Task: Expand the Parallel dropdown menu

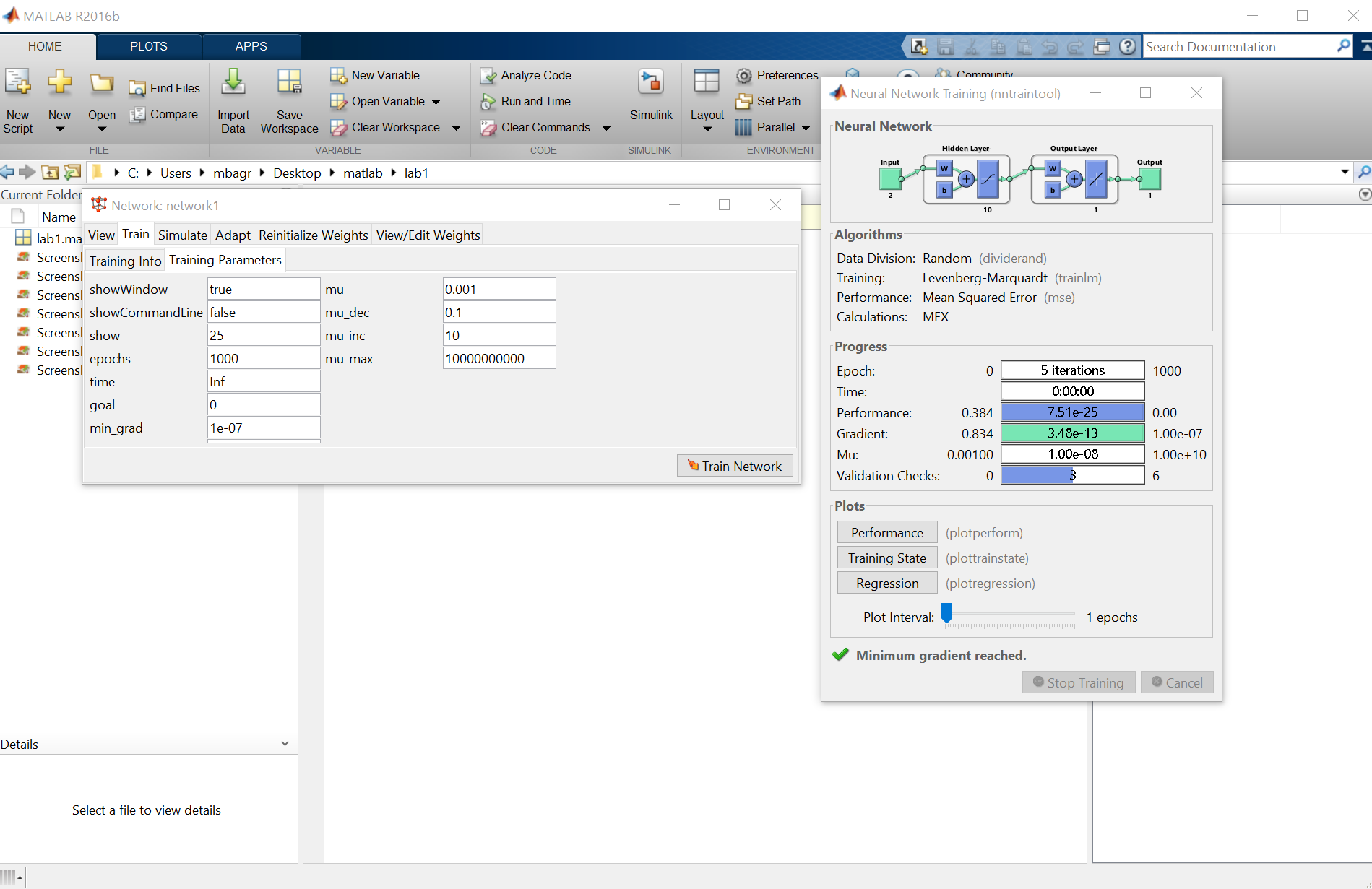Action: pyautogui.click(x=806, y=128)
